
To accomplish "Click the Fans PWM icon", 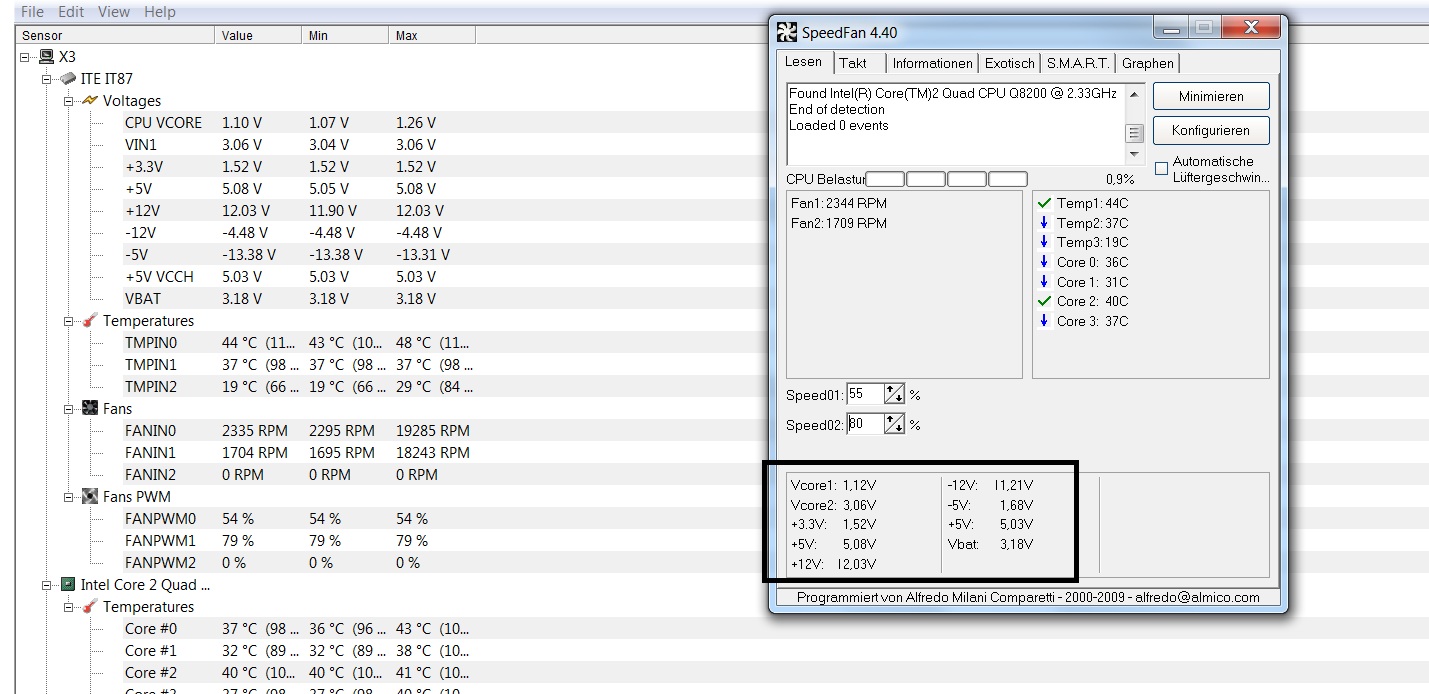I will [90, 497].
